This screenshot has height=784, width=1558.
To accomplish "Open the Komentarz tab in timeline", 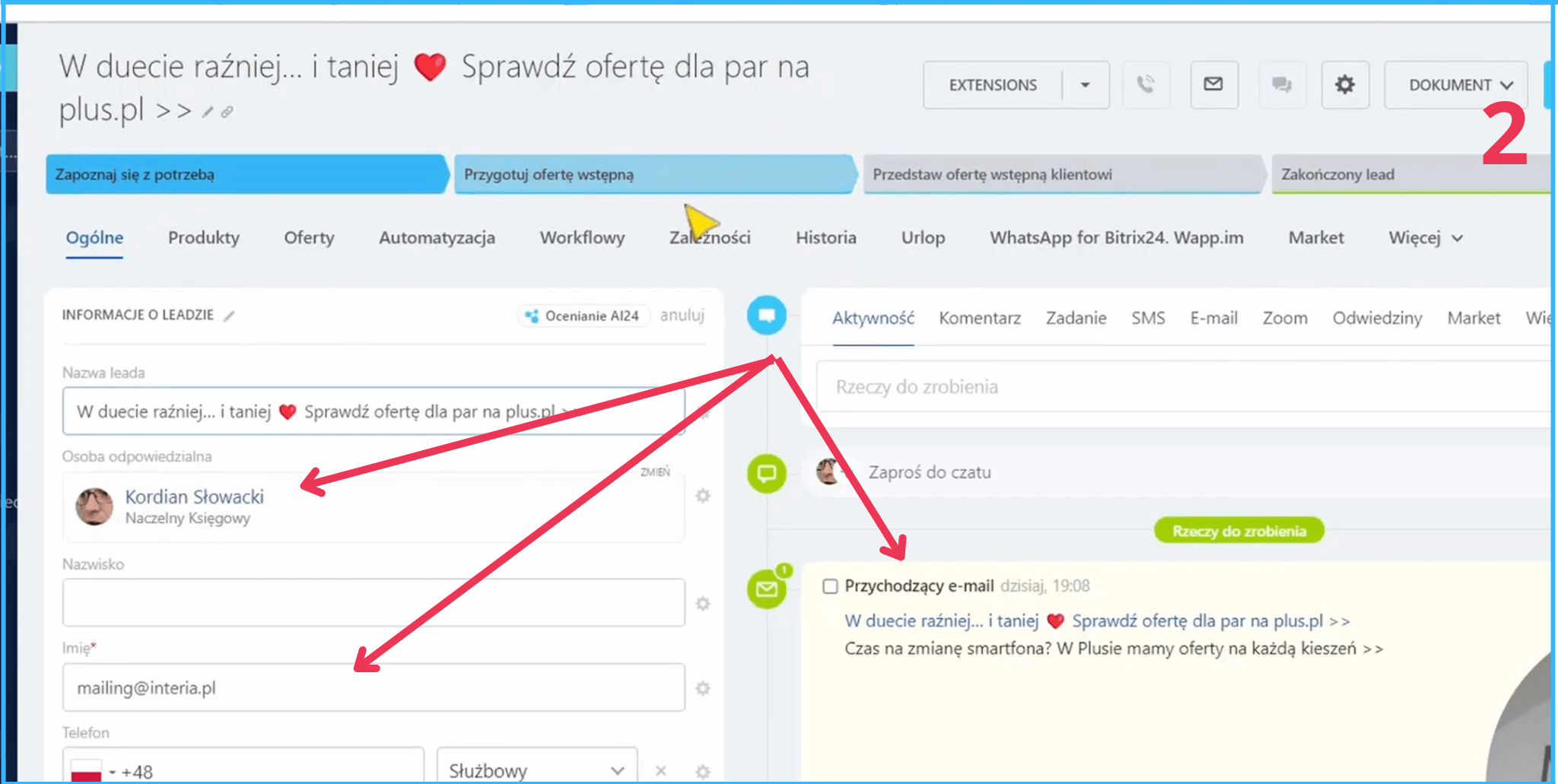I will (x=979, y=318).
